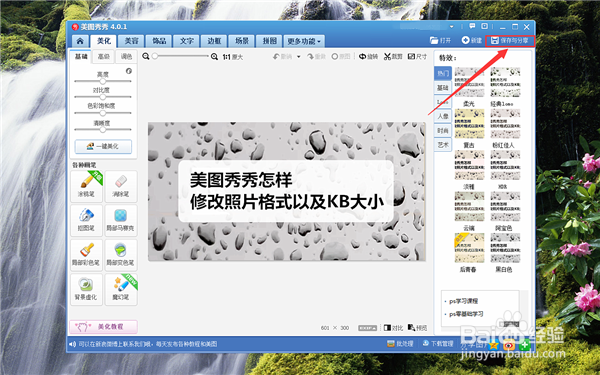Switch to the 美容 tab
The height and width of the screenshot is (375, 600).
131,41
